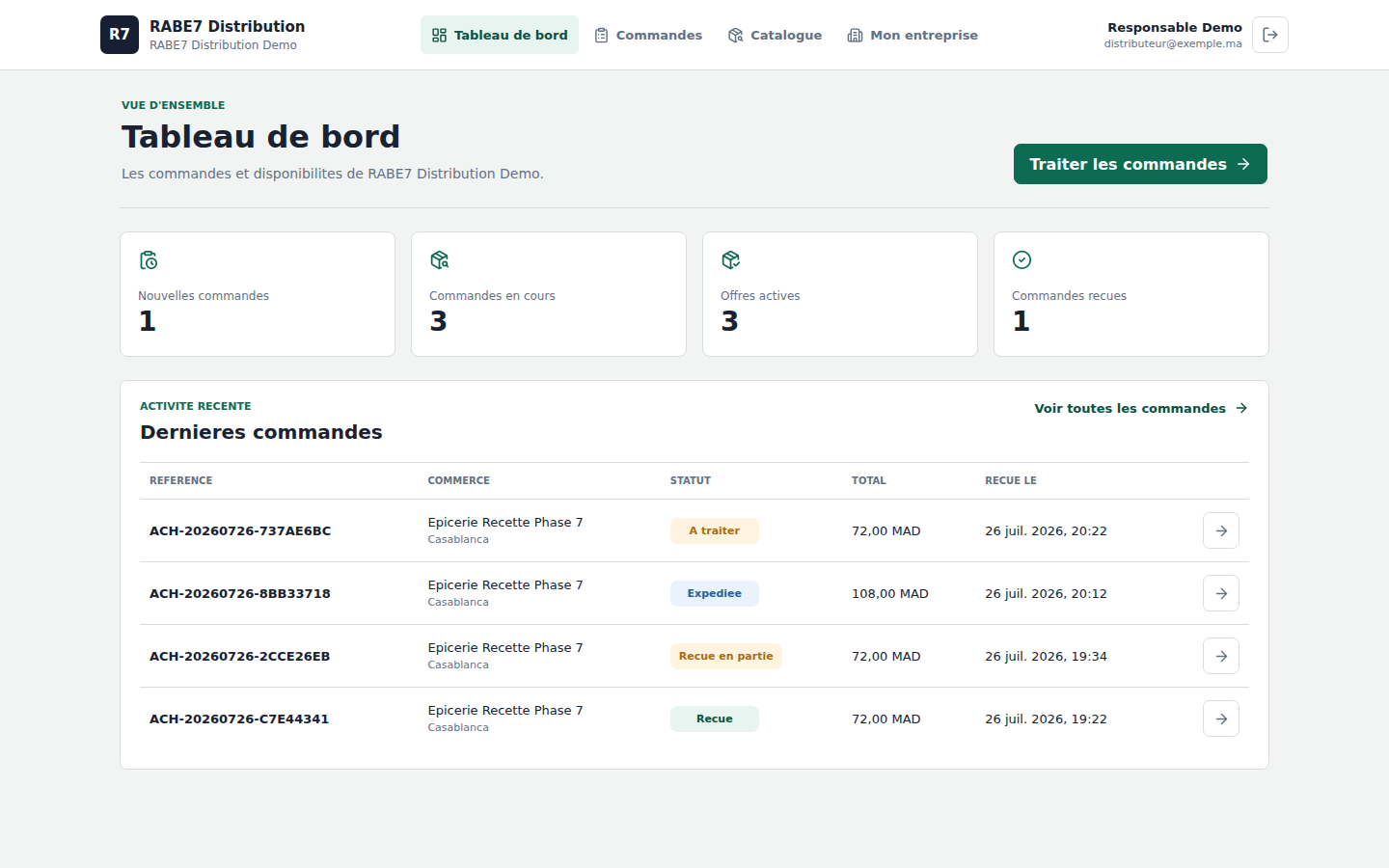This screenshot has width=1389, height=868.
Task: Click the Offres actives box icon
Action: (731, 260)
